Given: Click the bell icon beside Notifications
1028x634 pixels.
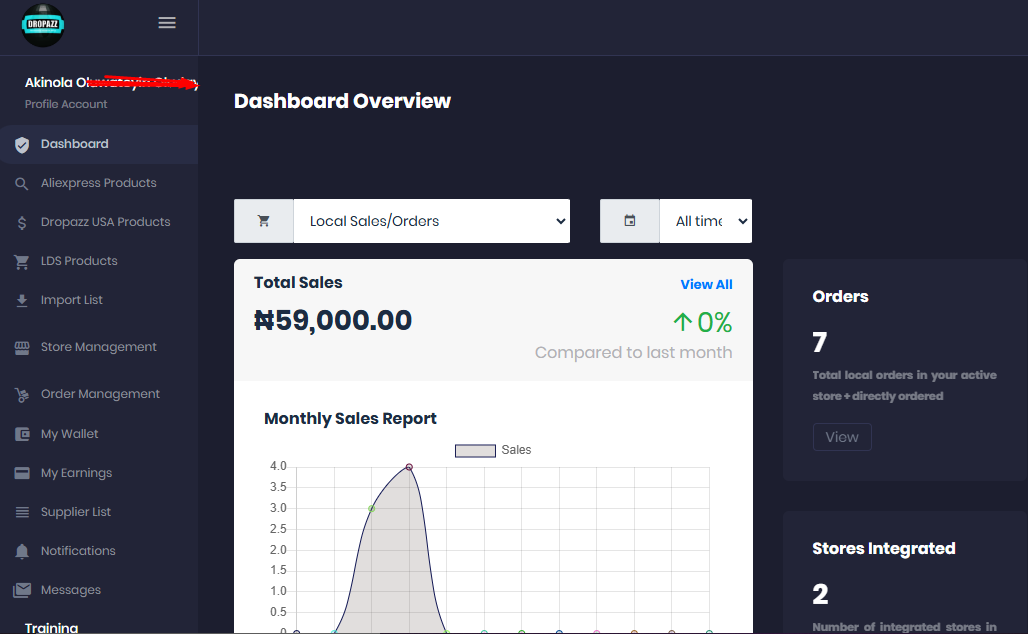Looking at the screenshot, I should click(22, 552).
